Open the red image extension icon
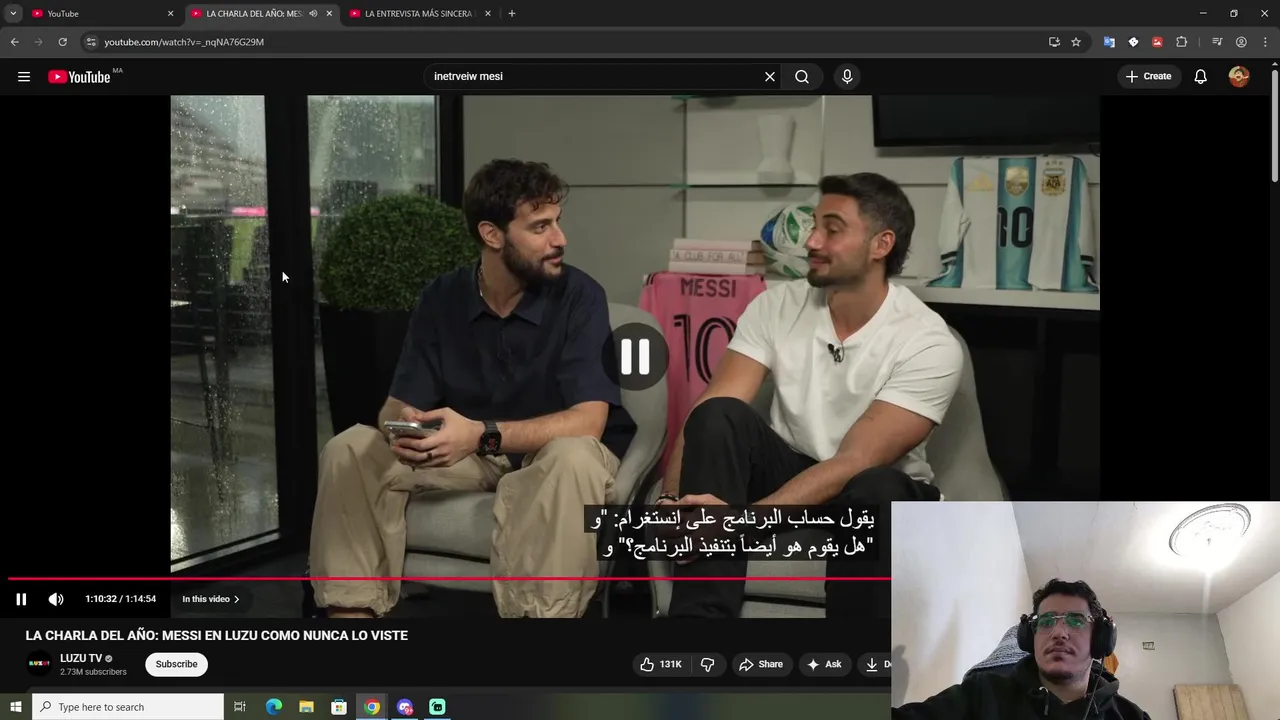The height and width of the screenshot is (720, 1280). 1157,42
